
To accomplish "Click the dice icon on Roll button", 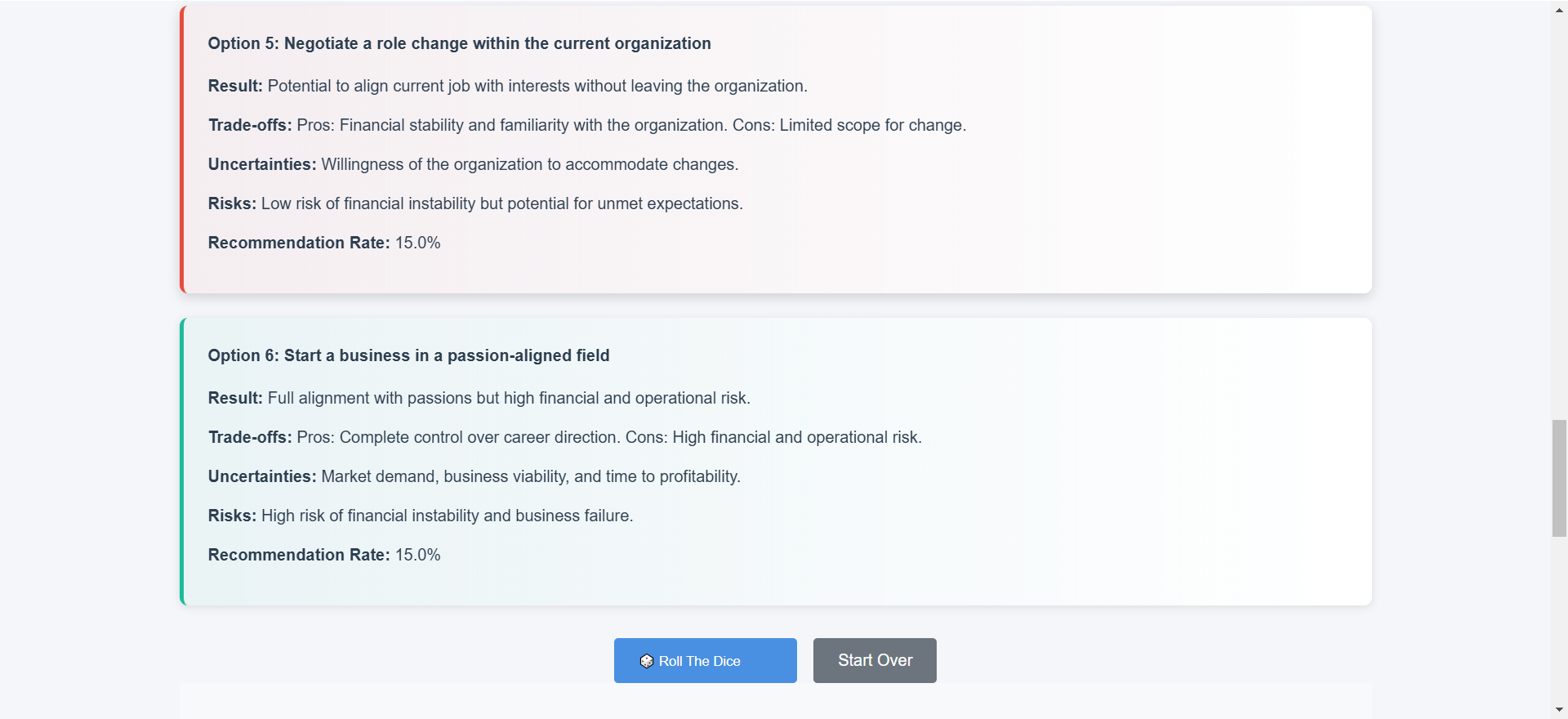I will pos(646,661).
